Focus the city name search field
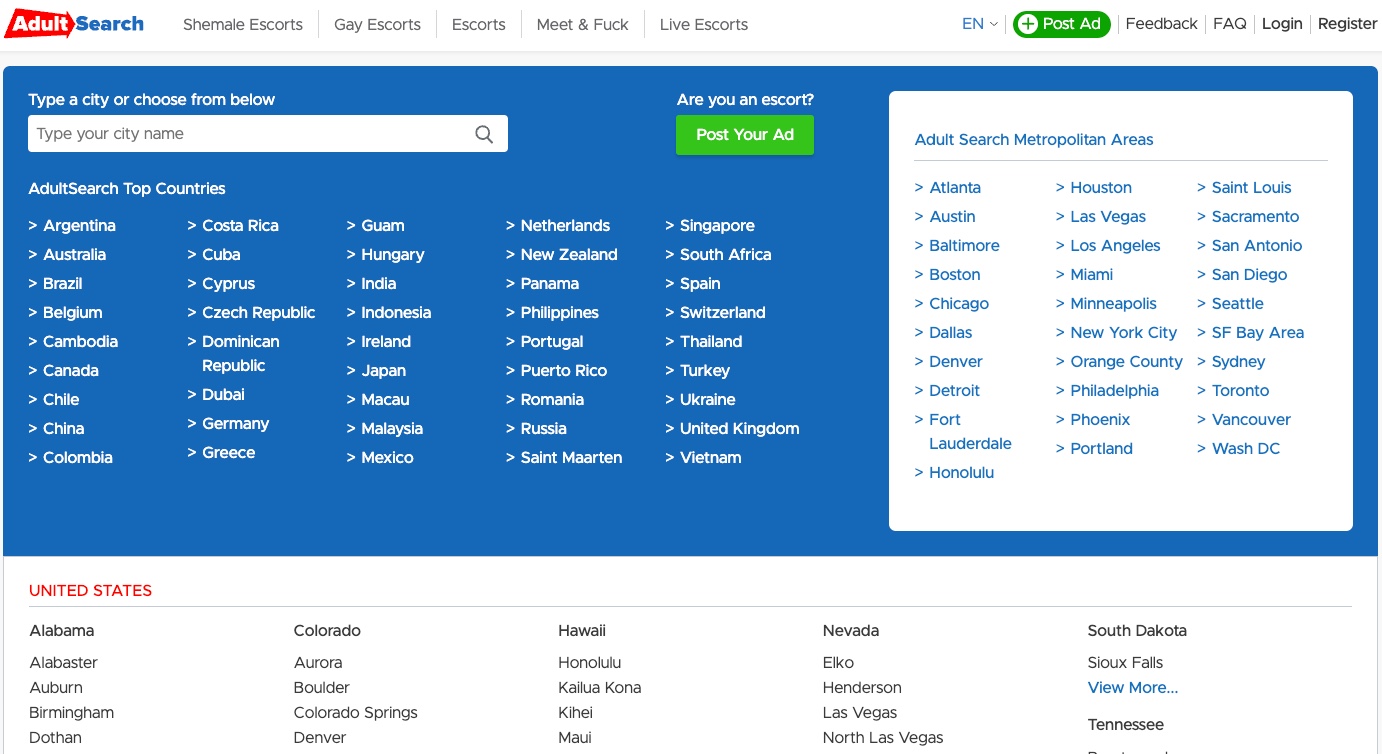The width and height of the screenshot is (1382, 754). pyautogui.click(x=268, y=134)
